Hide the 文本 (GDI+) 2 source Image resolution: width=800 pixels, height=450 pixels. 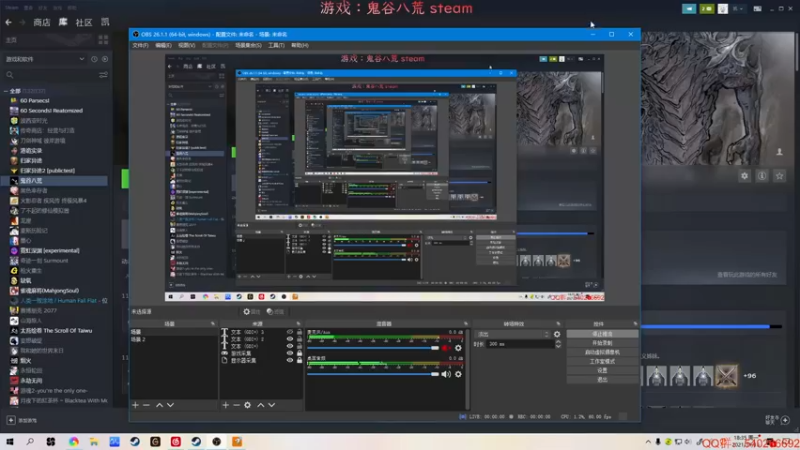point(290,339)
